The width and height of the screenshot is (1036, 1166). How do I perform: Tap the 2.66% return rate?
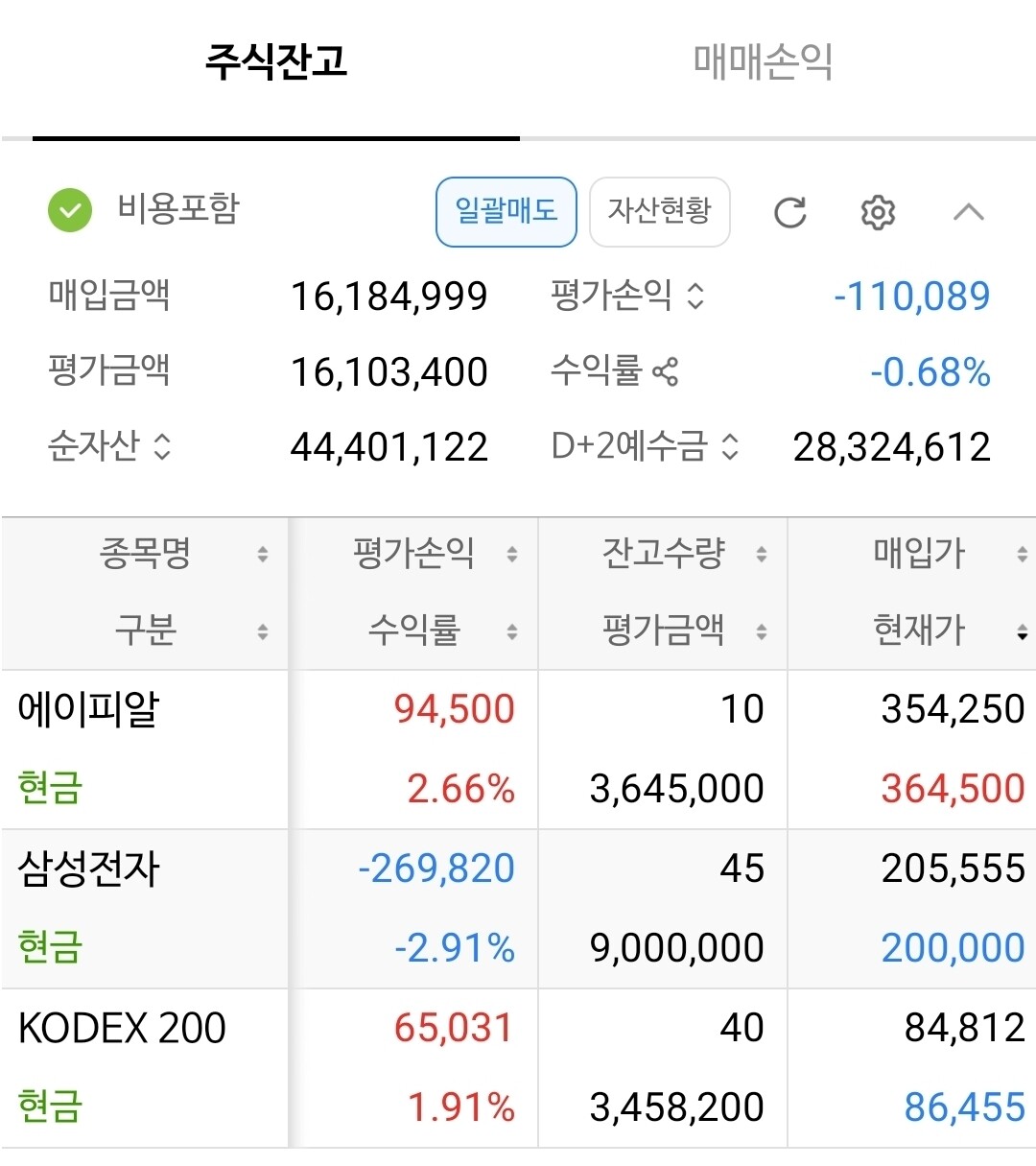tap(461, 789)
